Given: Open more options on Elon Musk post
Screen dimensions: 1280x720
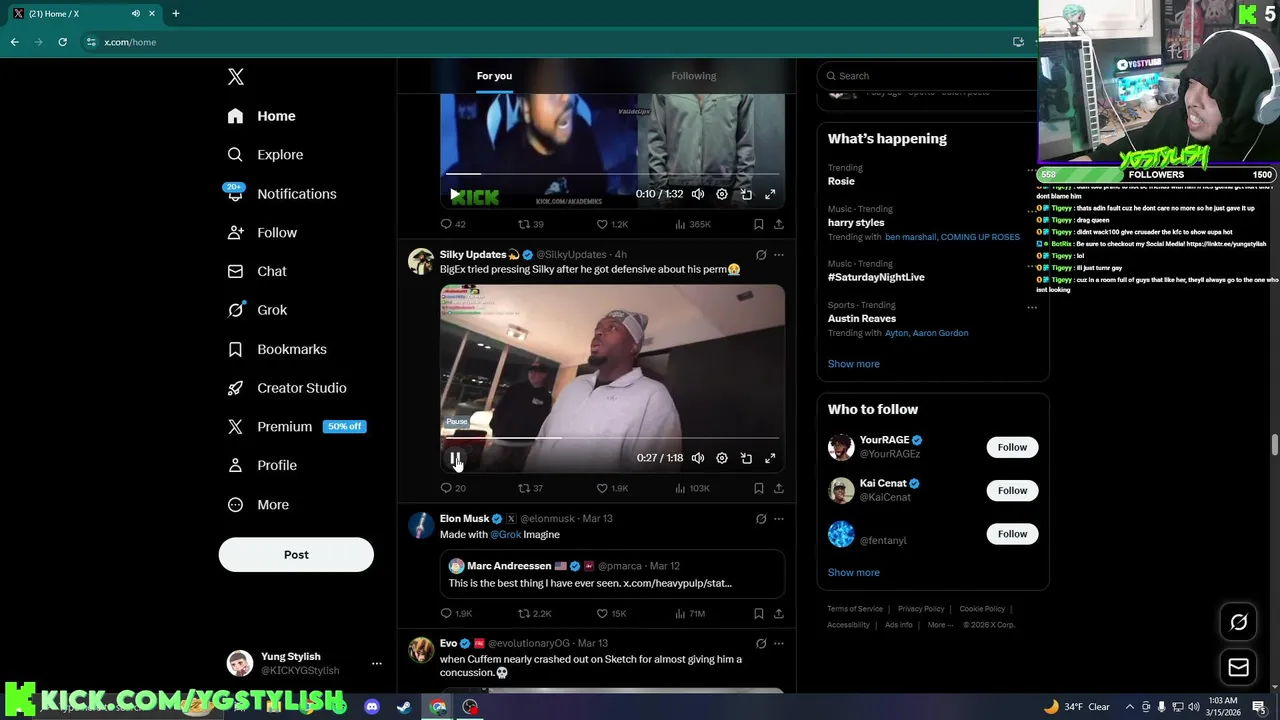Looking at the screenshot, I should point(779,519).
